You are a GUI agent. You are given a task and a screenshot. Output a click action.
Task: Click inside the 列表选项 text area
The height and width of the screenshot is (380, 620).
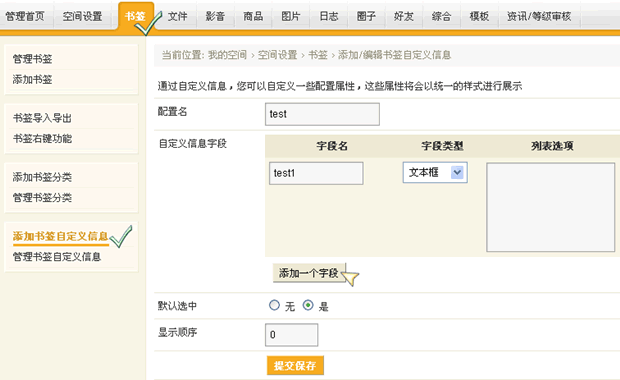click(x=550, y=207)
